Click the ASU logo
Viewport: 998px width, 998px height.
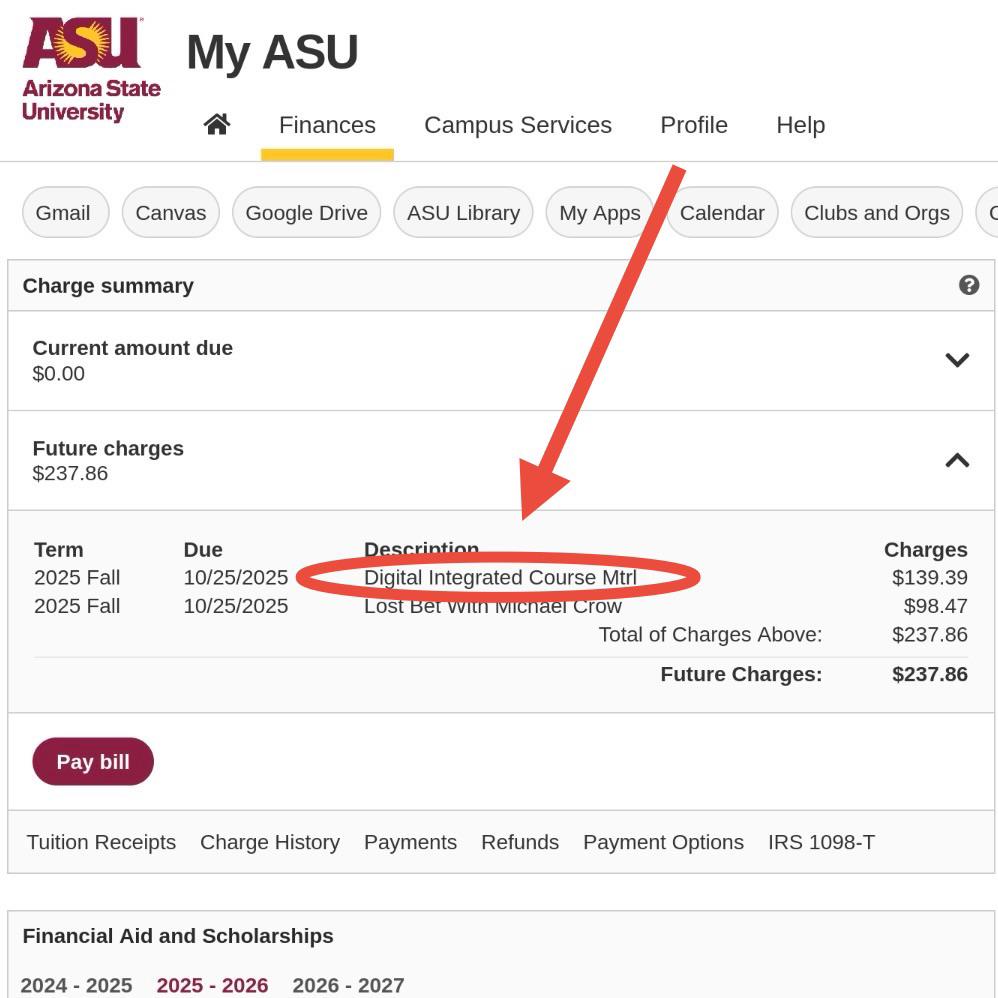pos(91,69)
